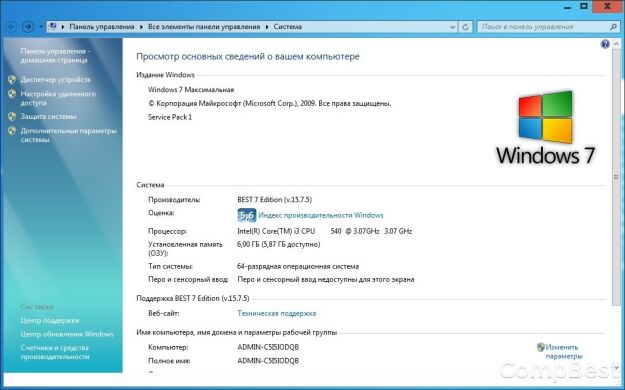
Task: Minimize the window
Action: 568,7
